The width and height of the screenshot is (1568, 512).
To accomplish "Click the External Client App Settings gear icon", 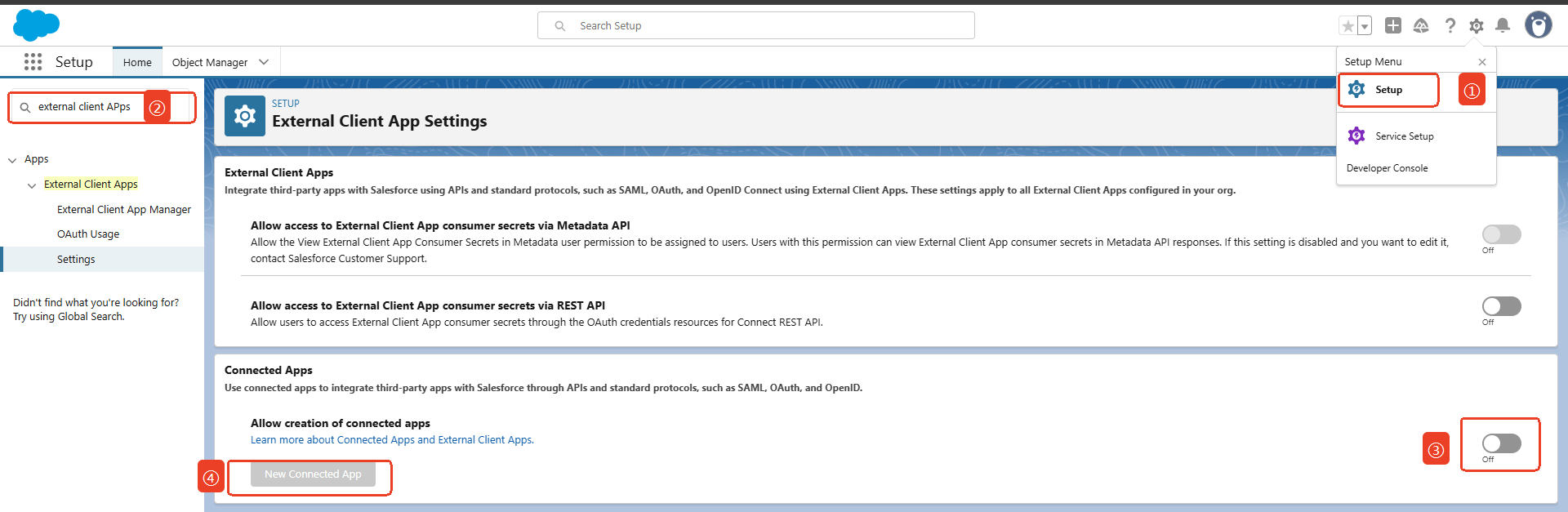I will click(245, 116).
